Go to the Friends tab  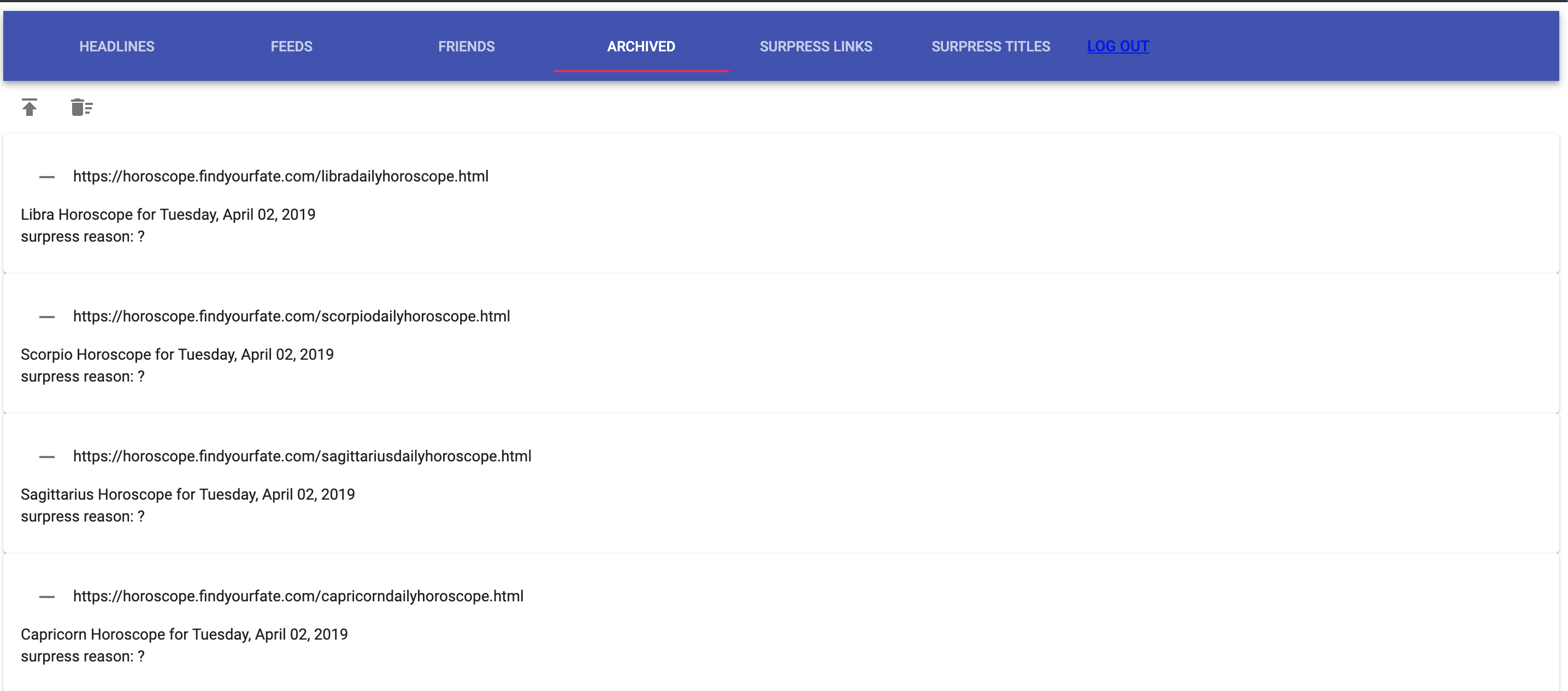[x=466, y=46]
